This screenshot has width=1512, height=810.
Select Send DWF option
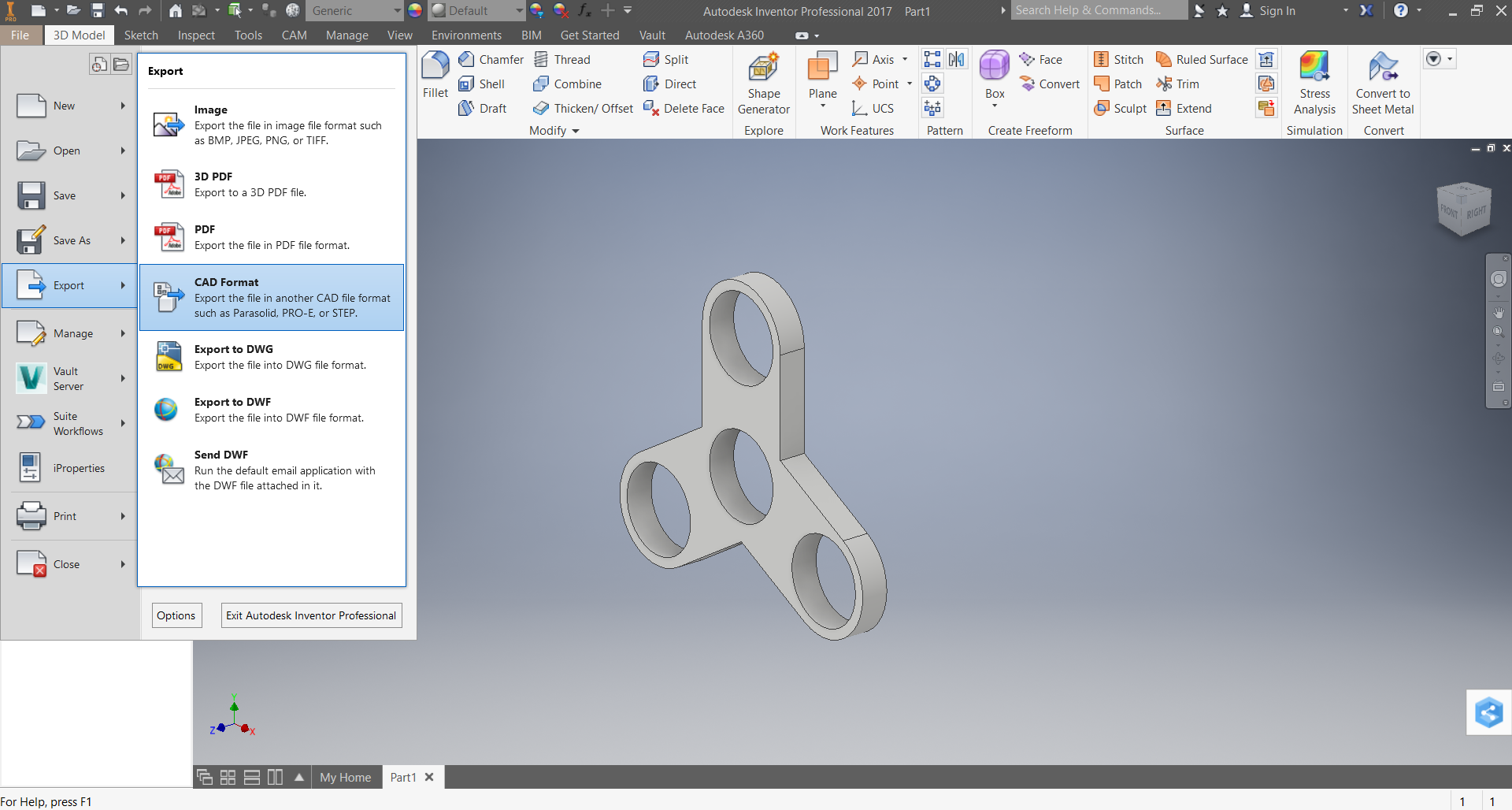[x=272, y=470]
